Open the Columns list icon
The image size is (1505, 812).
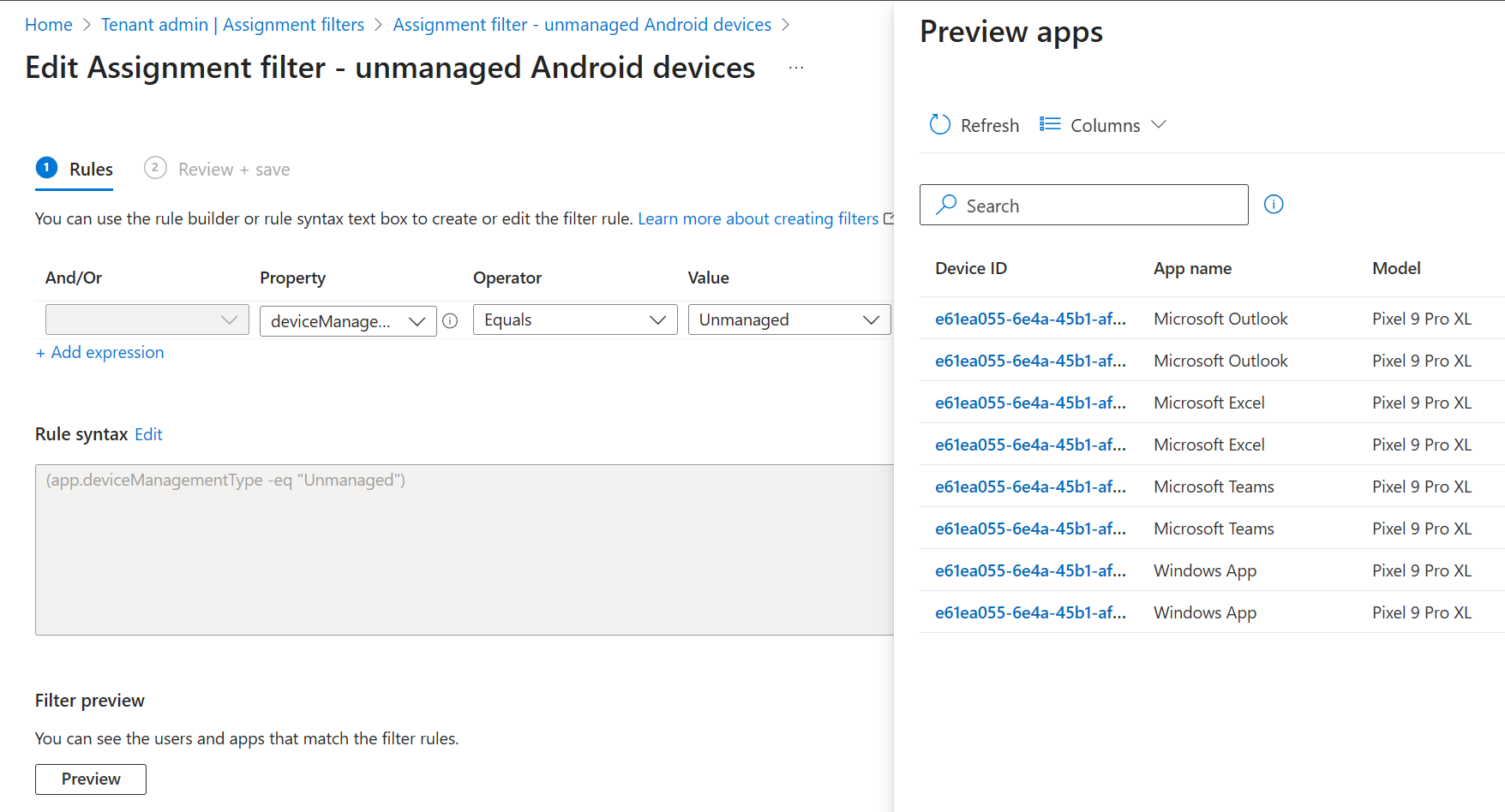1050,125
